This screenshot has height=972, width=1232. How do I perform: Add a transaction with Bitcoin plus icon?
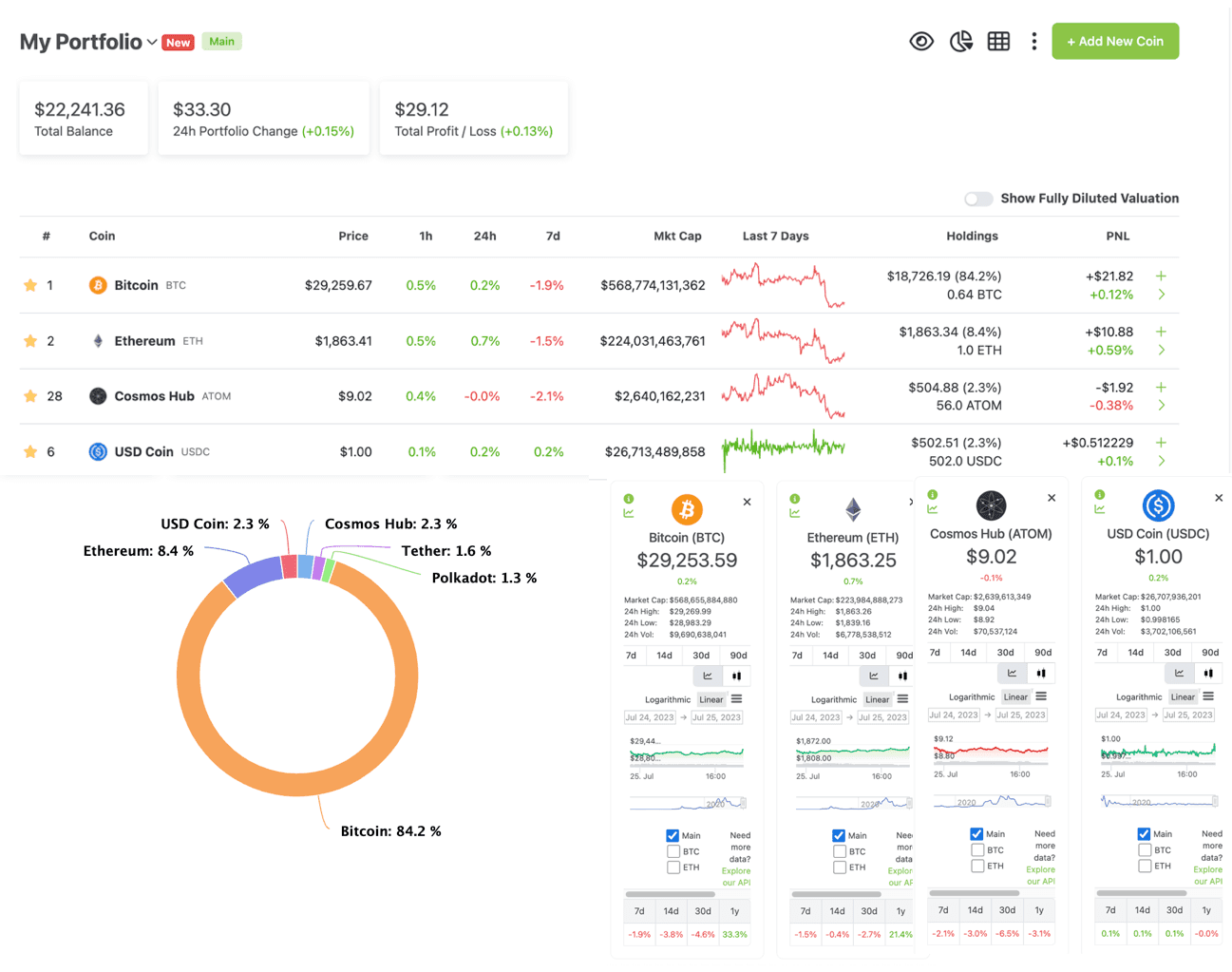tap(1161, 276)
